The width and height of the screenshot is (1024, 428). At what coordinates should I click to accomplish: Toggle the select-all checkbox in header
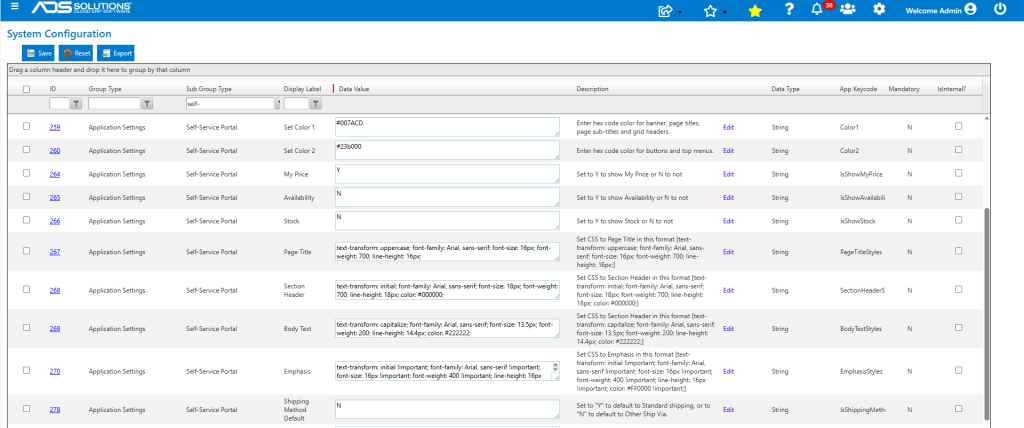[x=27, y=89]
